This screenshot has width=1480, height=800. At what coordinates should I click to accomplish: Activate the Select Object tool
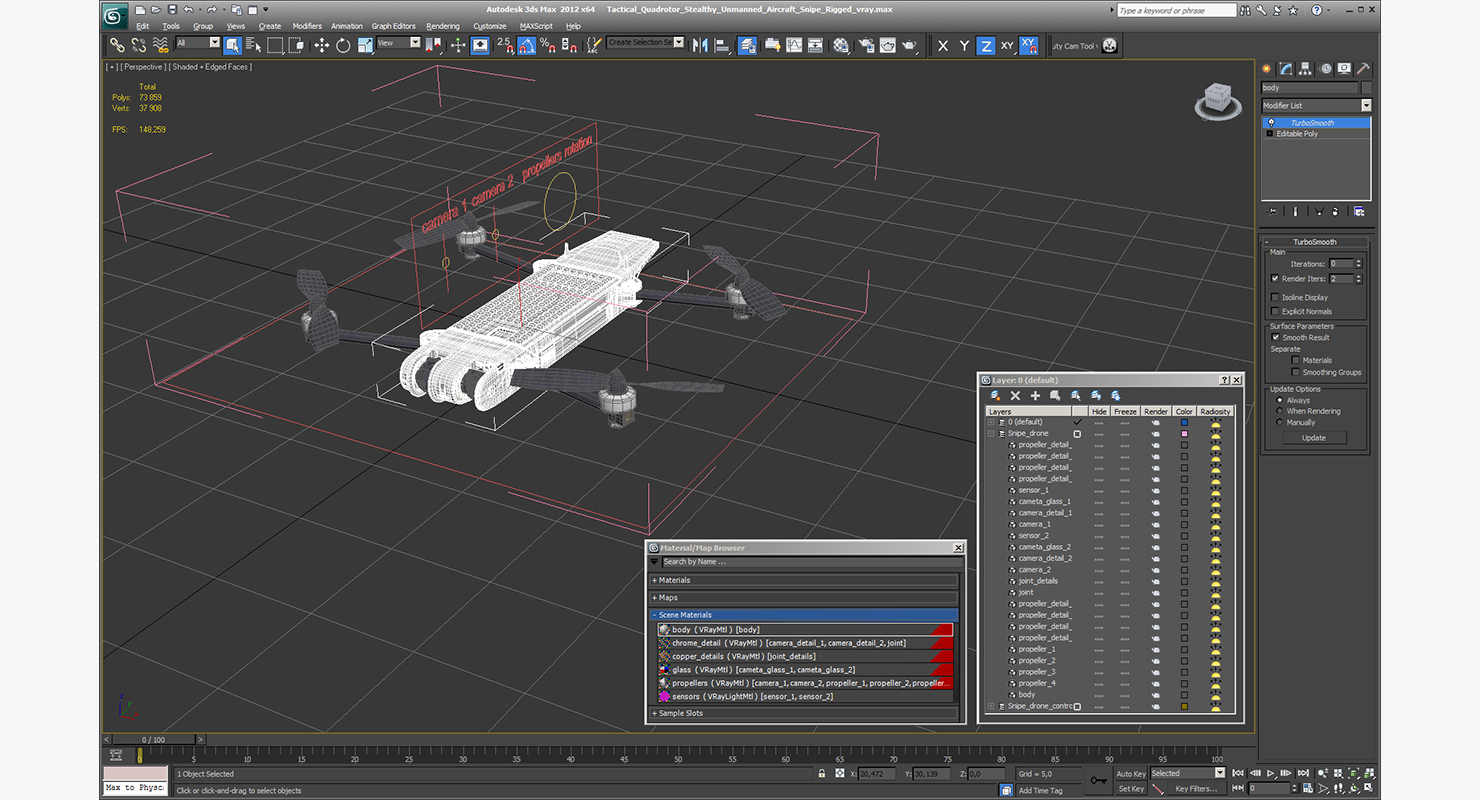tap(232, 45)
